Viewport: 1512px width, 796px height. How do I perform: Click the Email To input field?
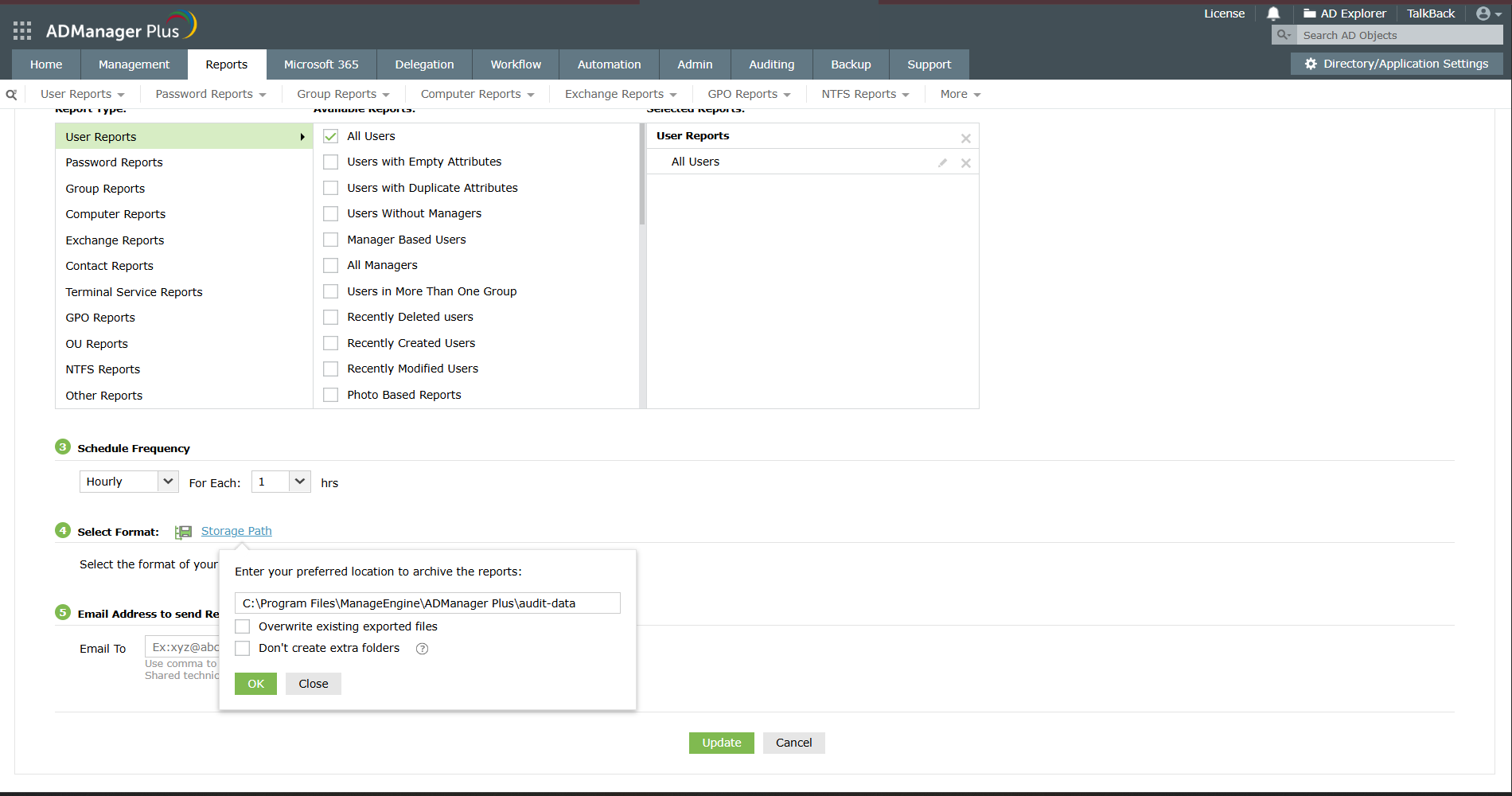[x=182, y=647]
